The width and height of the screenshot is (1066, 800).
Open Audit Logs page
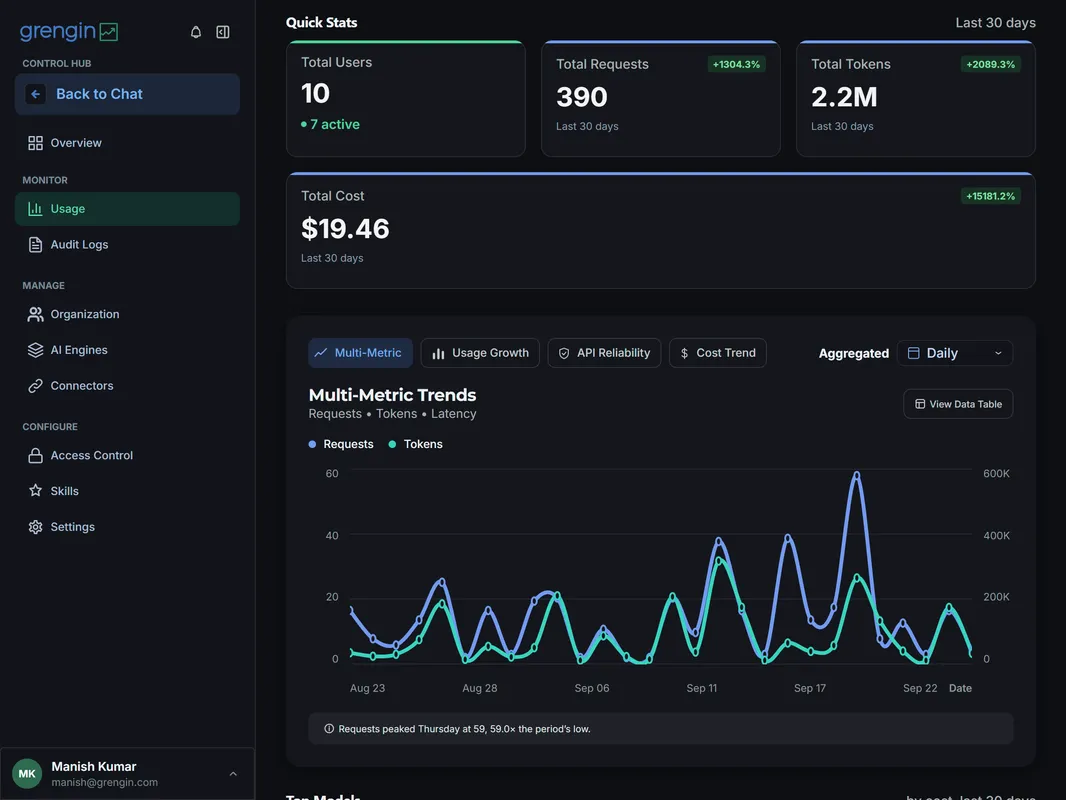point(127,245)
